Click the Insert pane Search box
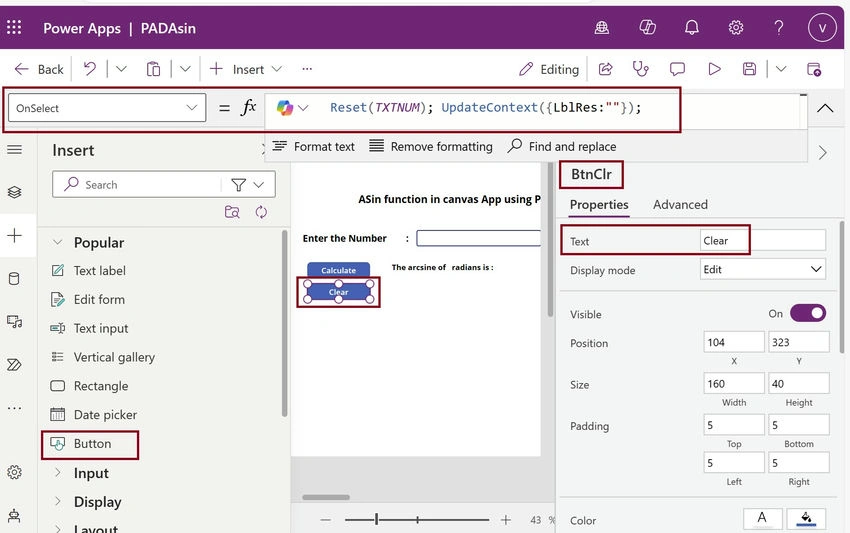The height and width of the screenshot is (533, 850). [x=137, y=185]
